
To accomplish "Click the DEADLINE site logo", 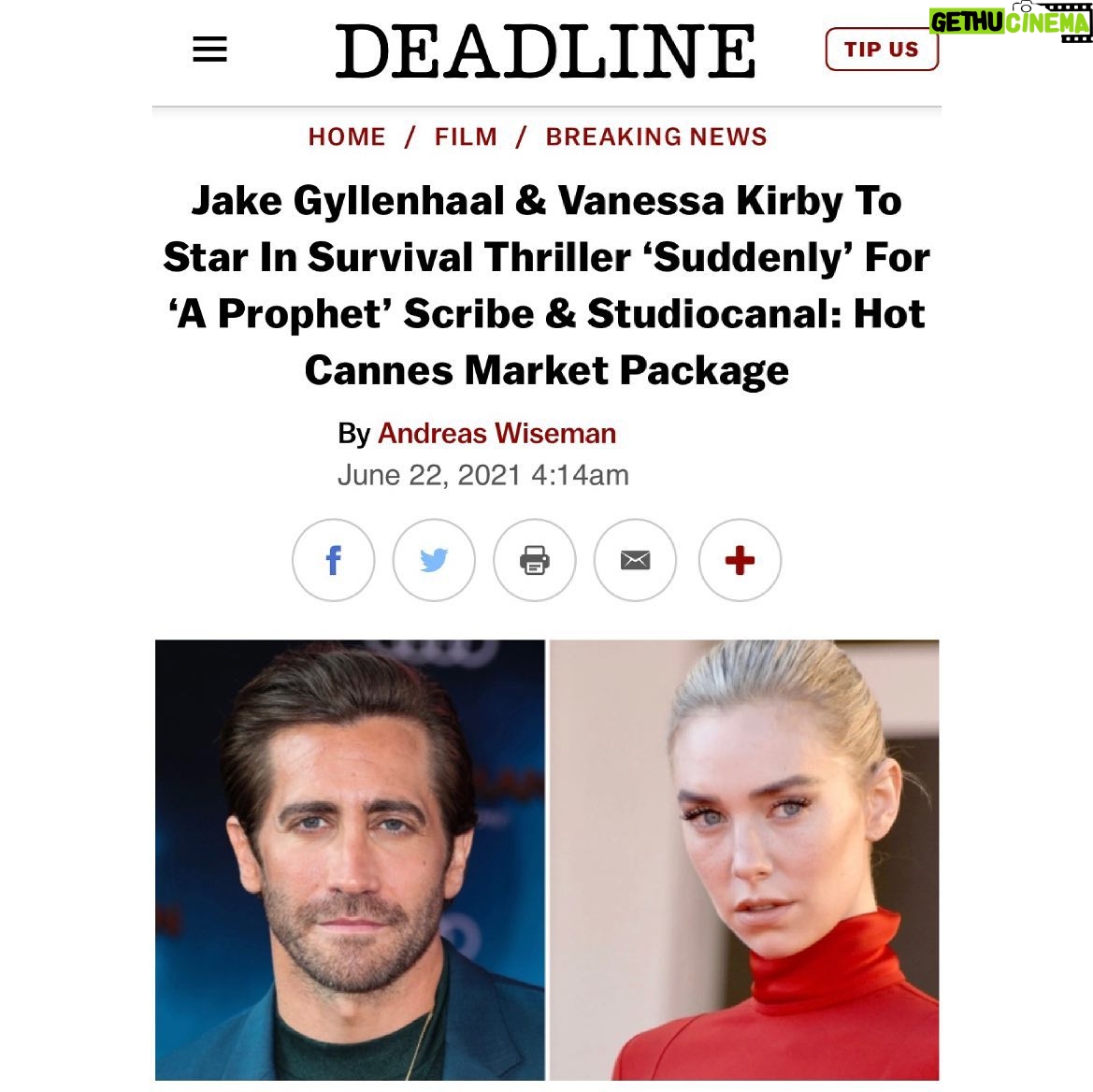I will [545, 50].
